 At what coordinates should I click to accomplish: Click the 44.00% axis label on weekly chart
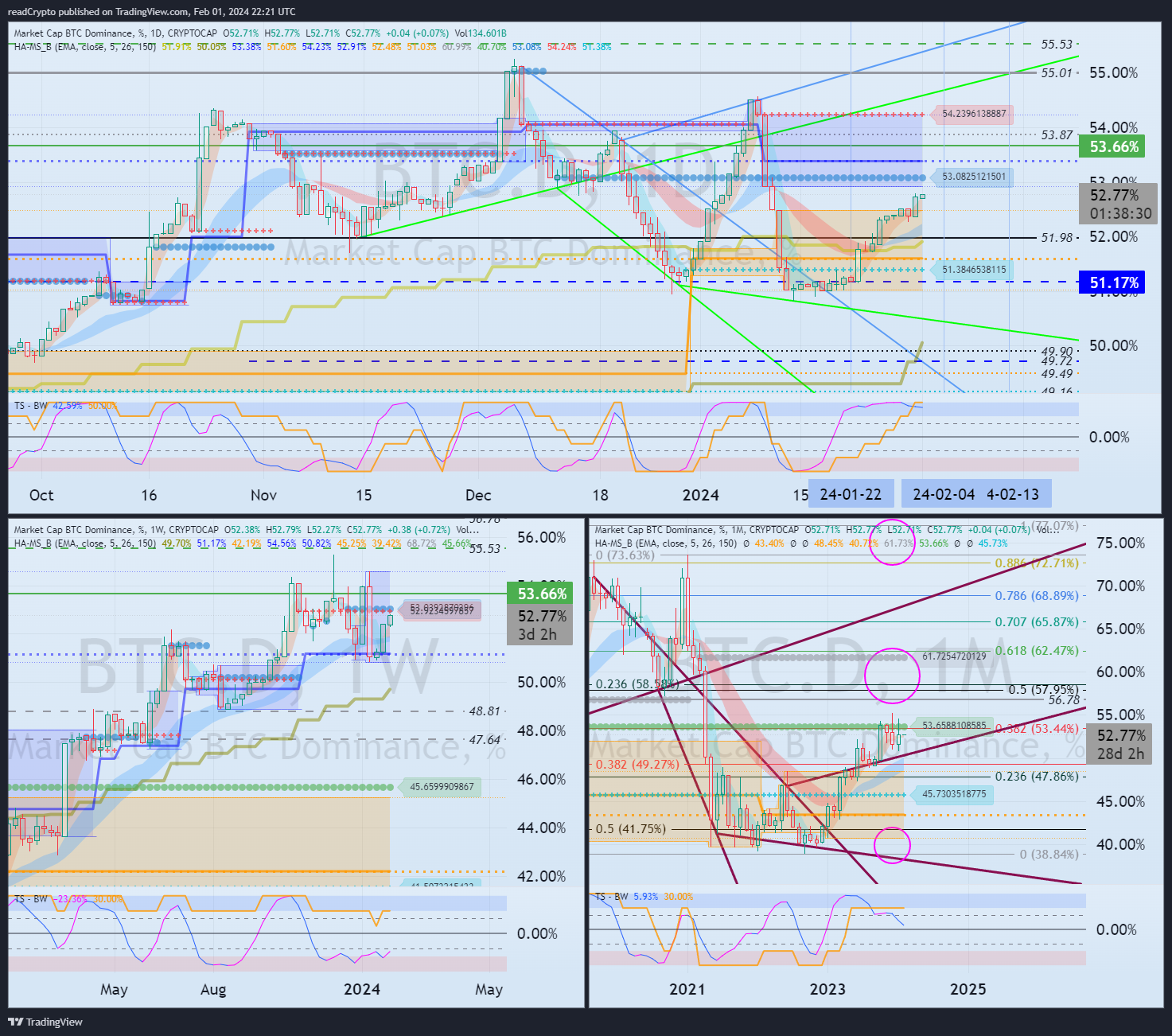tap(541, 828)
